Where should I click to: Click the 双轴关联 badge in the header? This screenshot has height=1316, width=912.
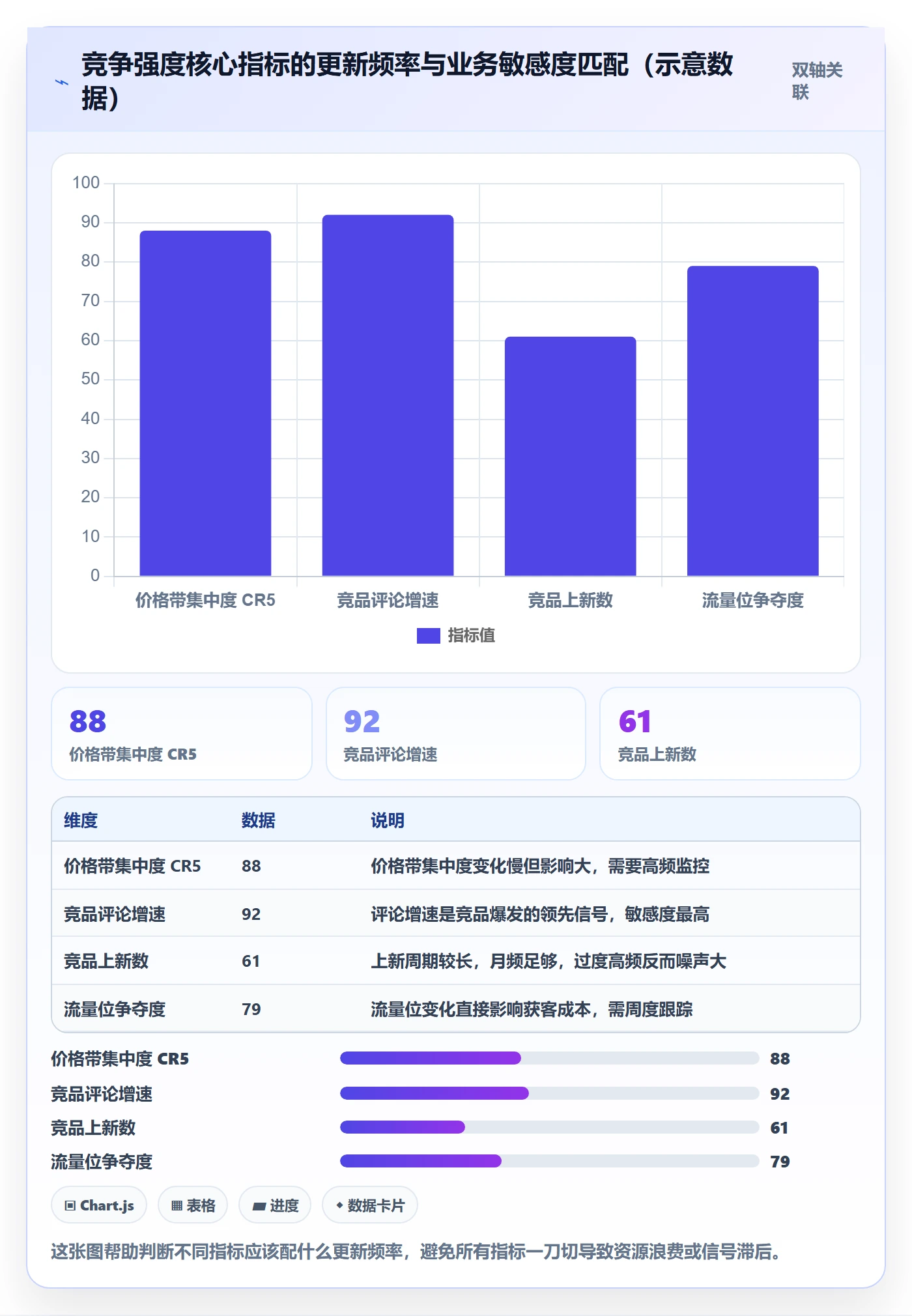(818, 81)
